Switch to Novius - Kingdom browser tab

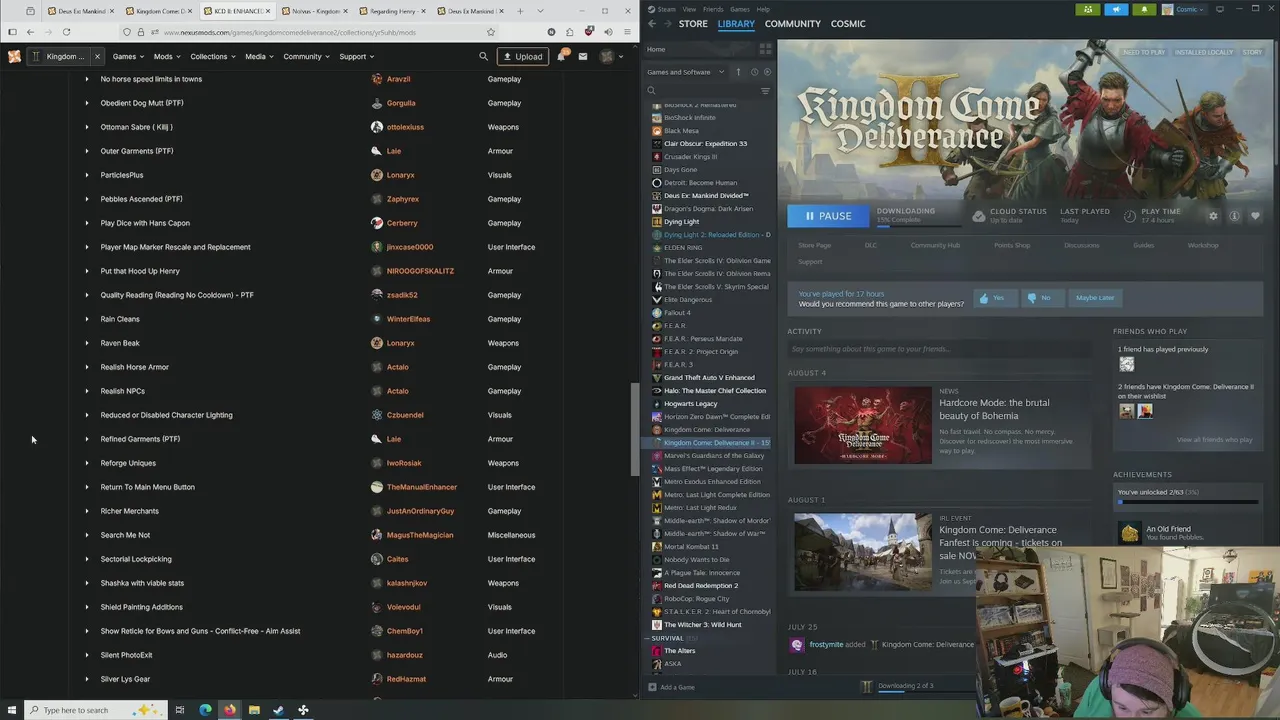click(x=314, y=11)
